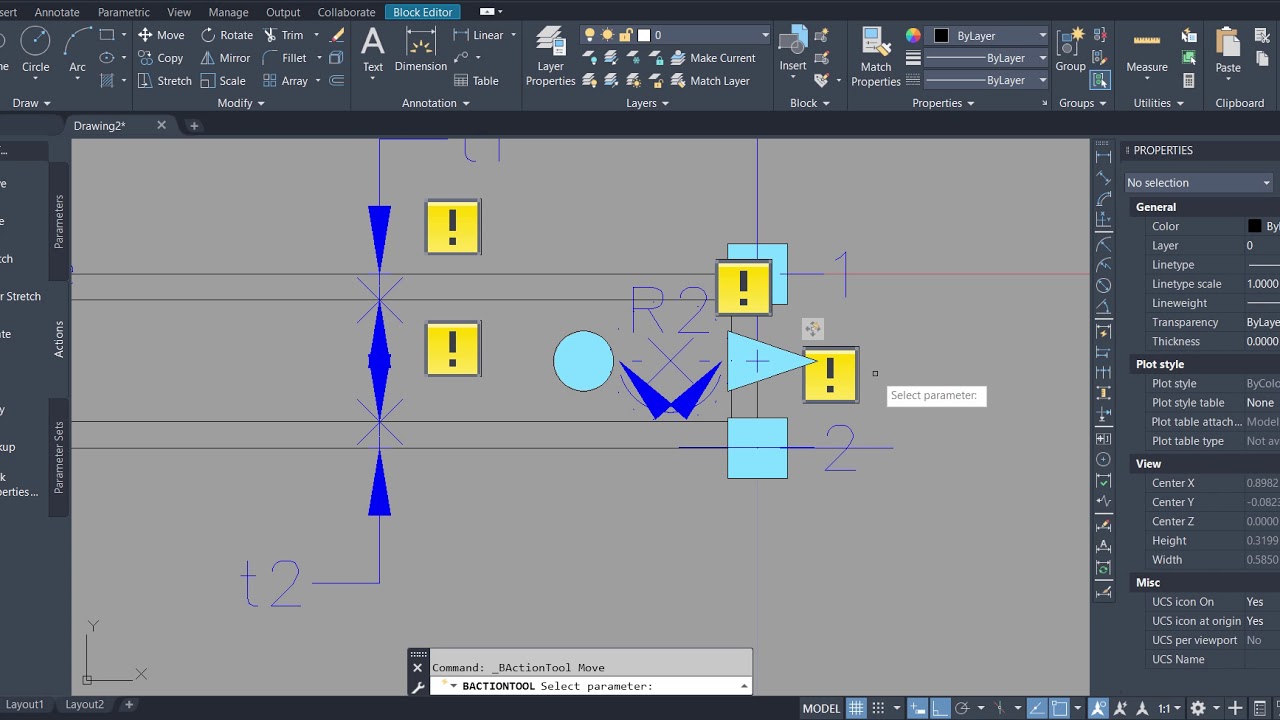The width and height of the screenshot is (1280, 720).
Task: Click the Copy tool in Modify
Action: (x=161, y=58)
